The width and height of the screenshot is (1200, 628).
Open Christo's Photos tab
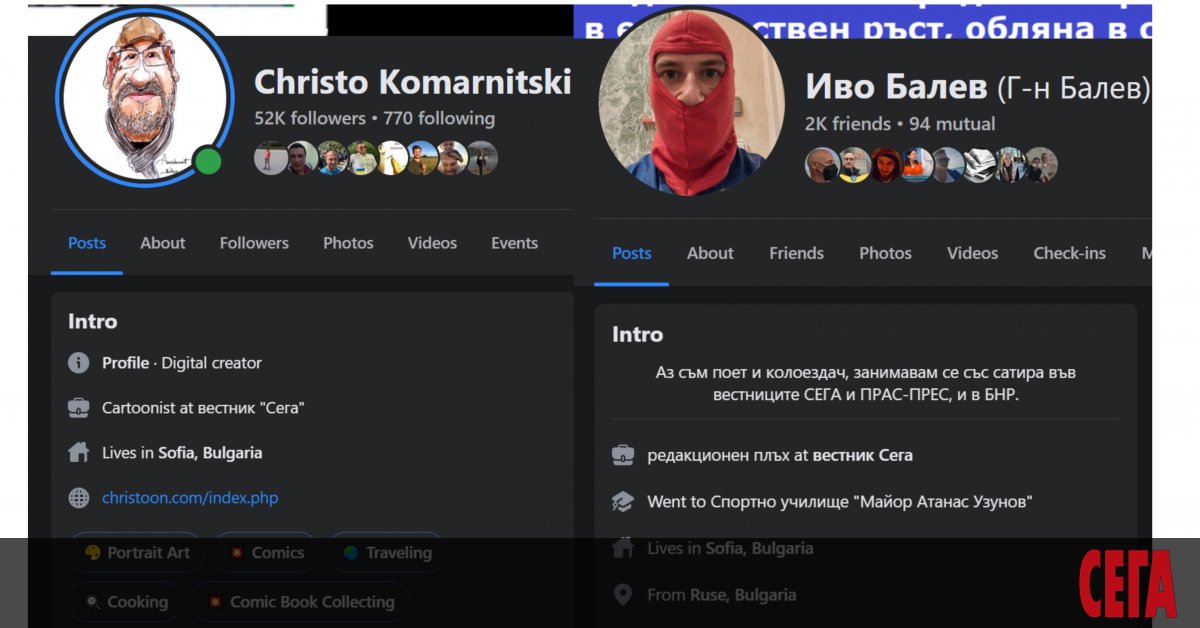[348, 243]
